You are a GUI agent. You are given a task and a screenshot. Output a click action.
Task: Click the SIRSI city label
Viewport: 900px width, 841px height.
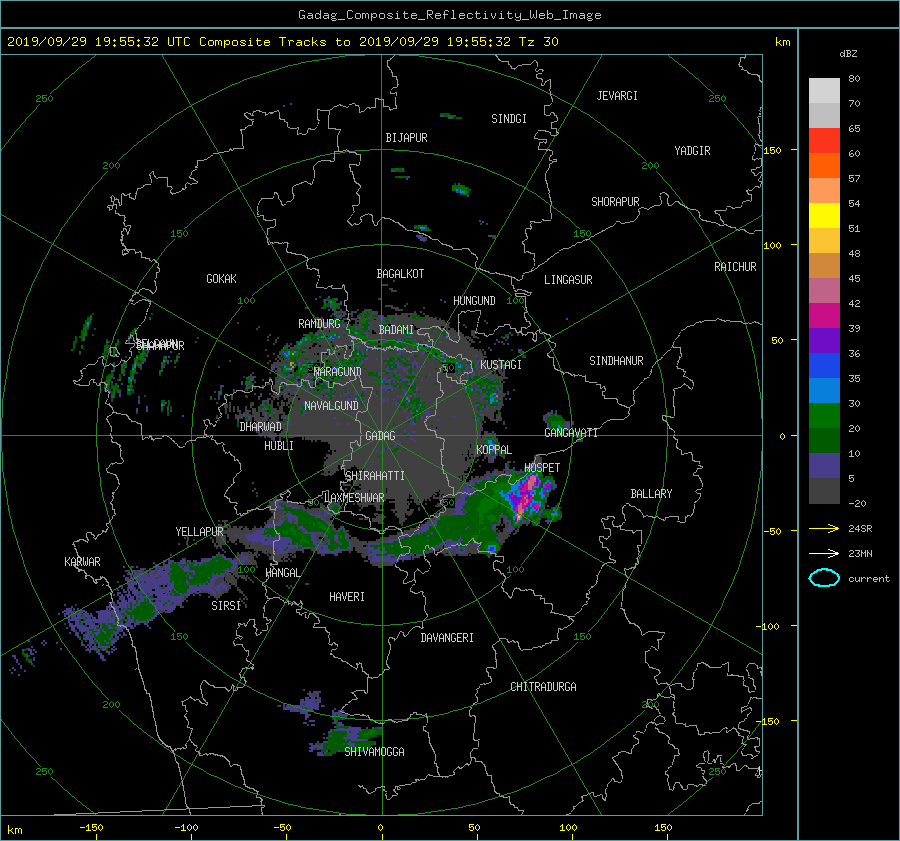(x=226, y=606)
